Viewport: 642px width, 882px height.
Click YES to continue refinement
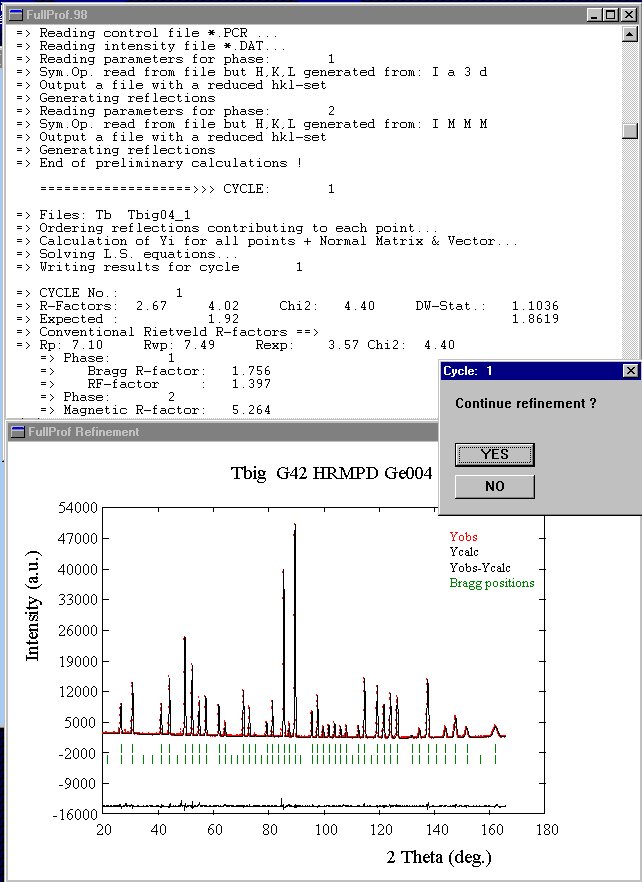pos(494,454)
